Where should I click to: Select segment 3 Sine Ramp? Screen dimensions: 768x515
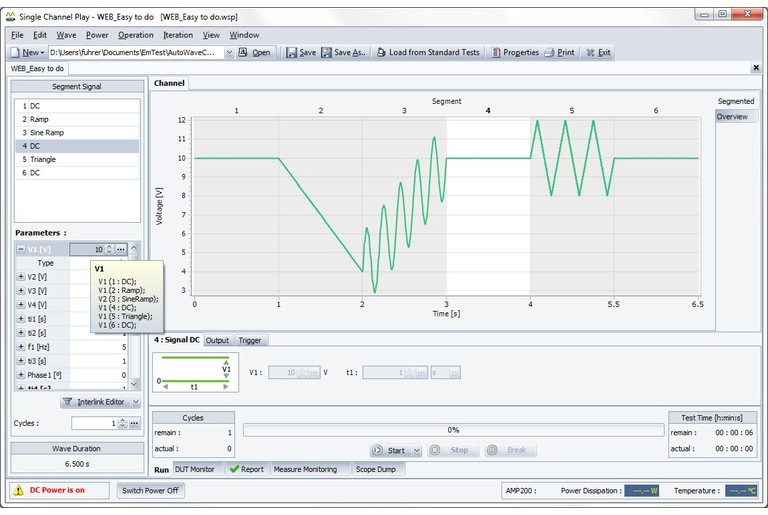coord(77,132)
